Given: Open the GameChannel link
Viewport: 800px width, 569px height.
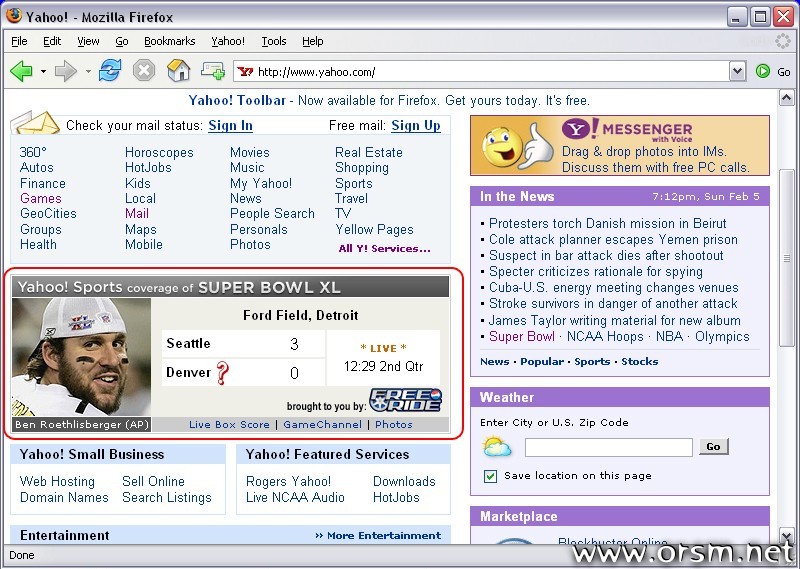Looking at the screenshot, I should coord(322,425).
